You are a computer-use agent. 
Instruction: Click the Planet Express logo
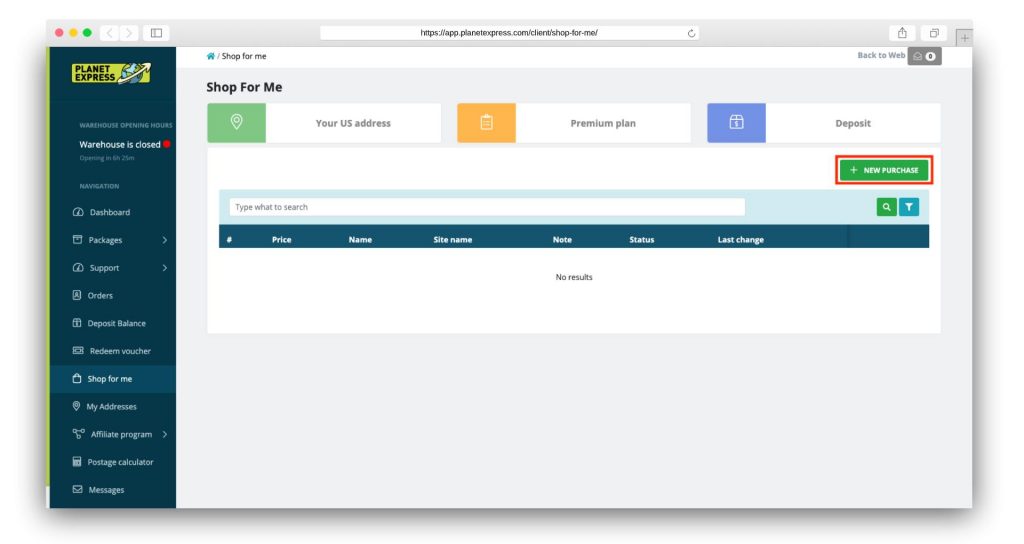pos(111,73)
